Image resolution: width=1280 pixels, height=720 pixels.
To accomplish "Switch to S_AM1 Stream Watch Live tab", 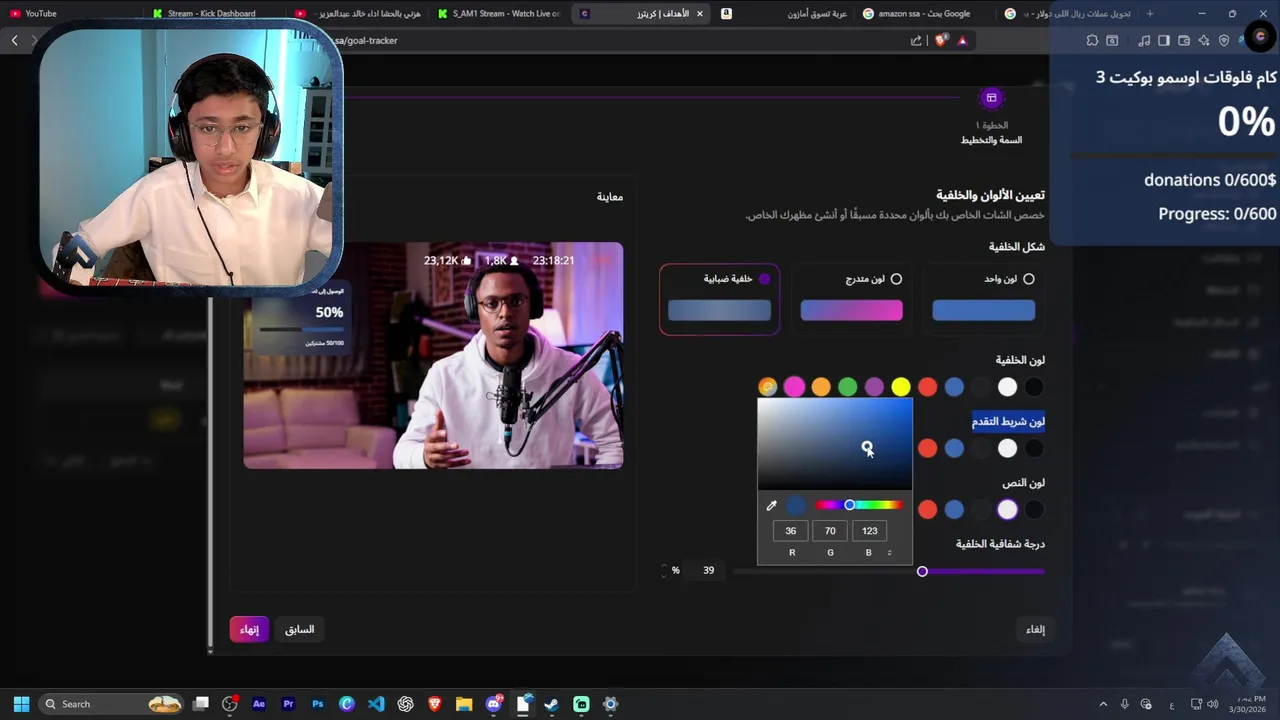I will tap(500, 13).
